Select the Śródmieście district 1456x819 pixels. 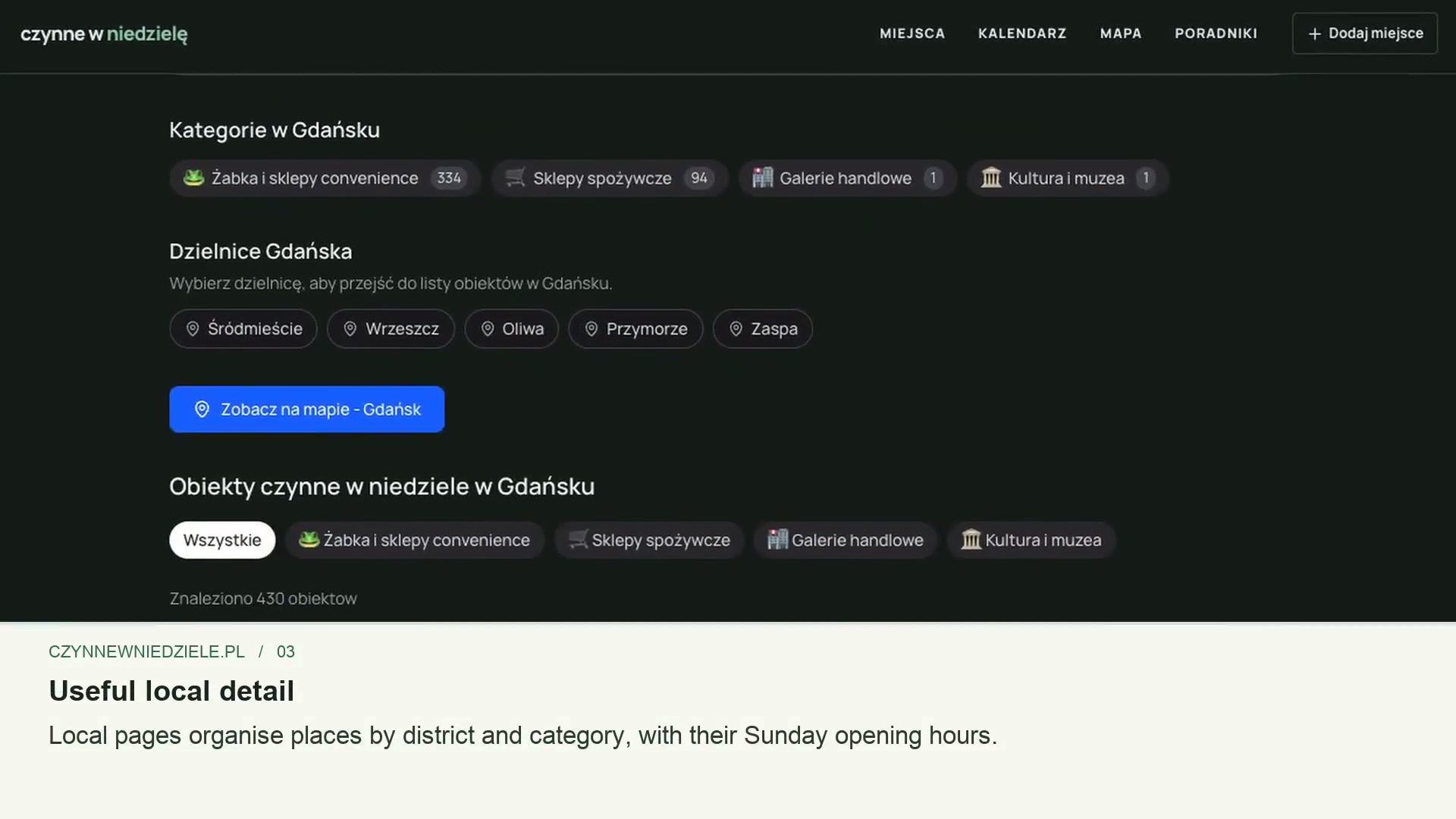click(x=243, y=329)
